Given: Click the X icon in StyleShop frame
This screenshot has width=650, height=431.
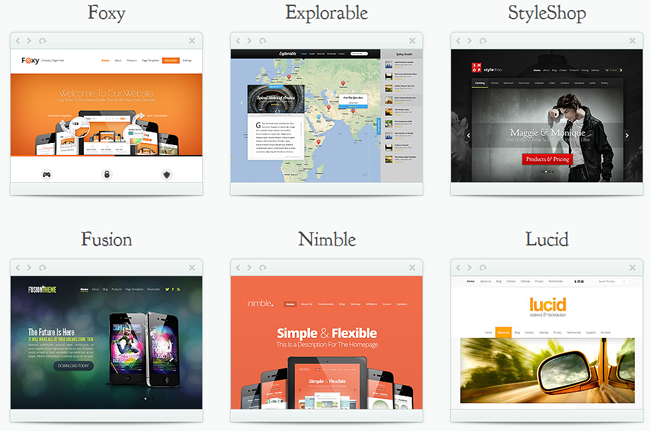Looking at the screenshot, I should (x=632, y=41).
